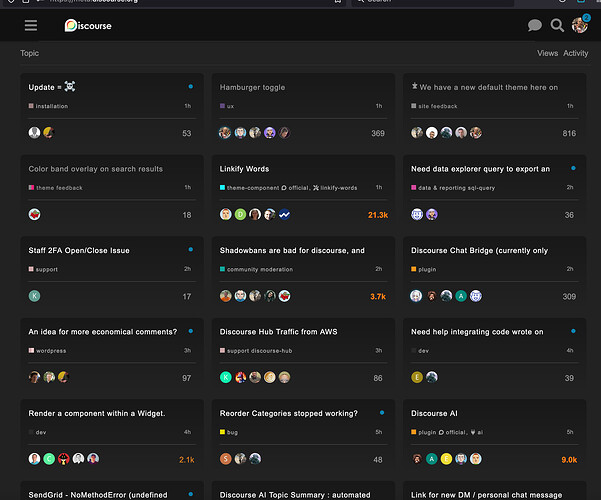Click the 9.0k views count

569,460
